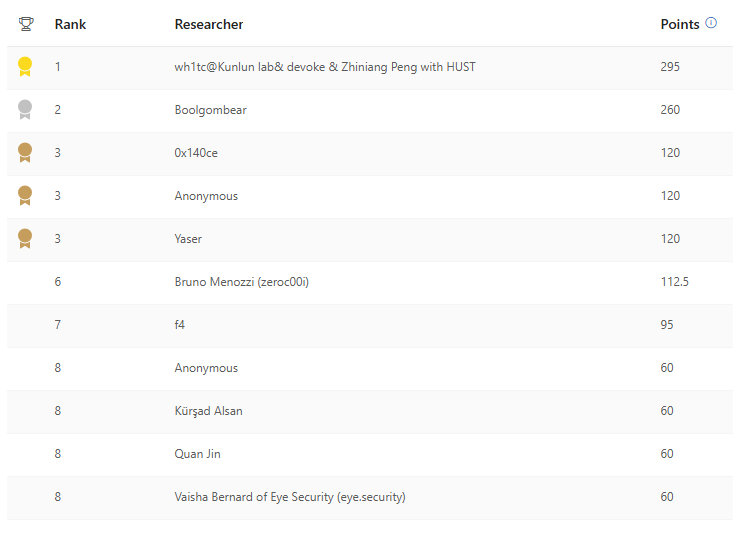Click the silver medal next to Boolgombear
The image size is (753, 535).
coord(25,109)
